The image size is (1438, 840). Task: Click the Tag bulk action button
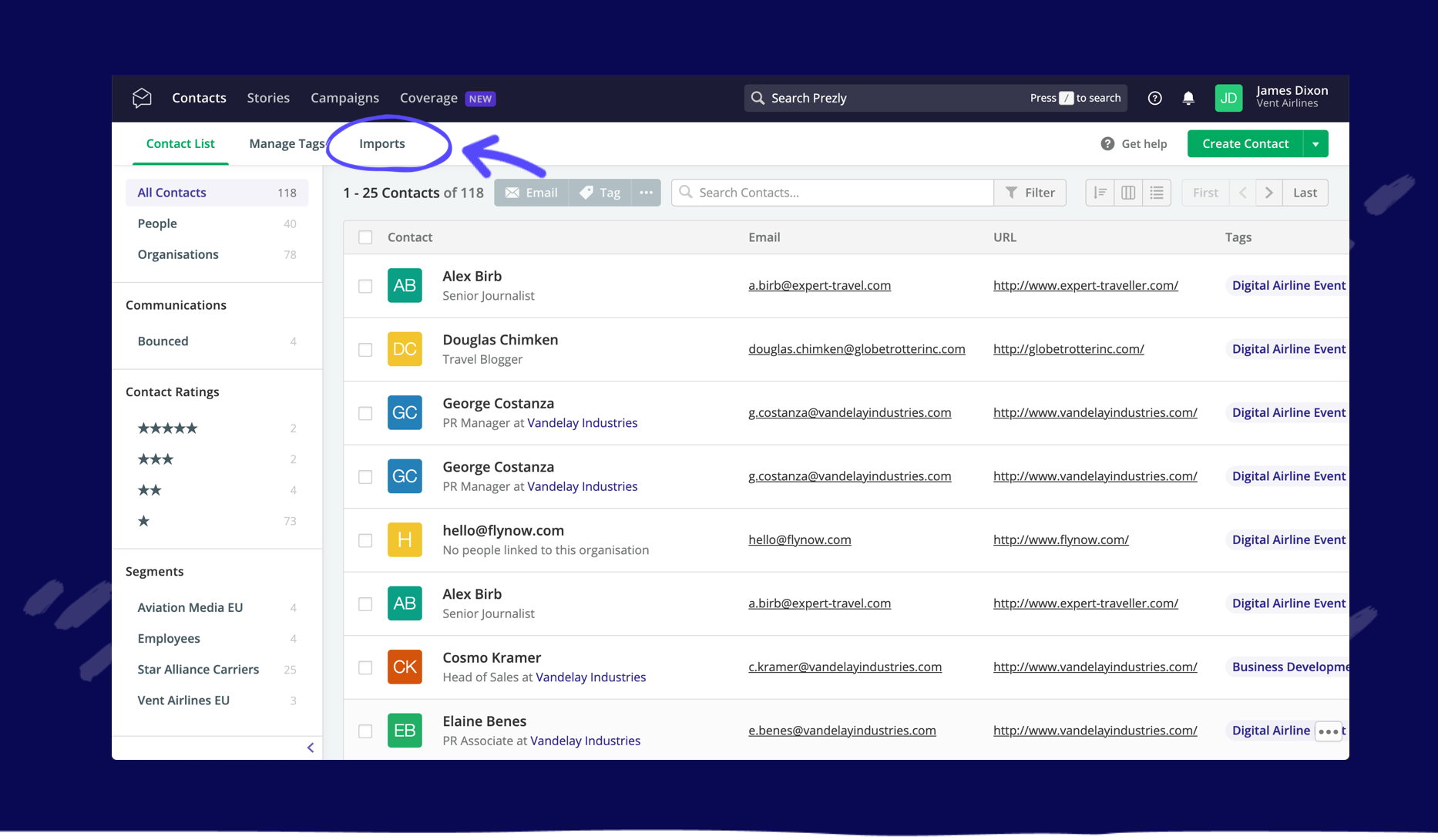click(600, 193)
